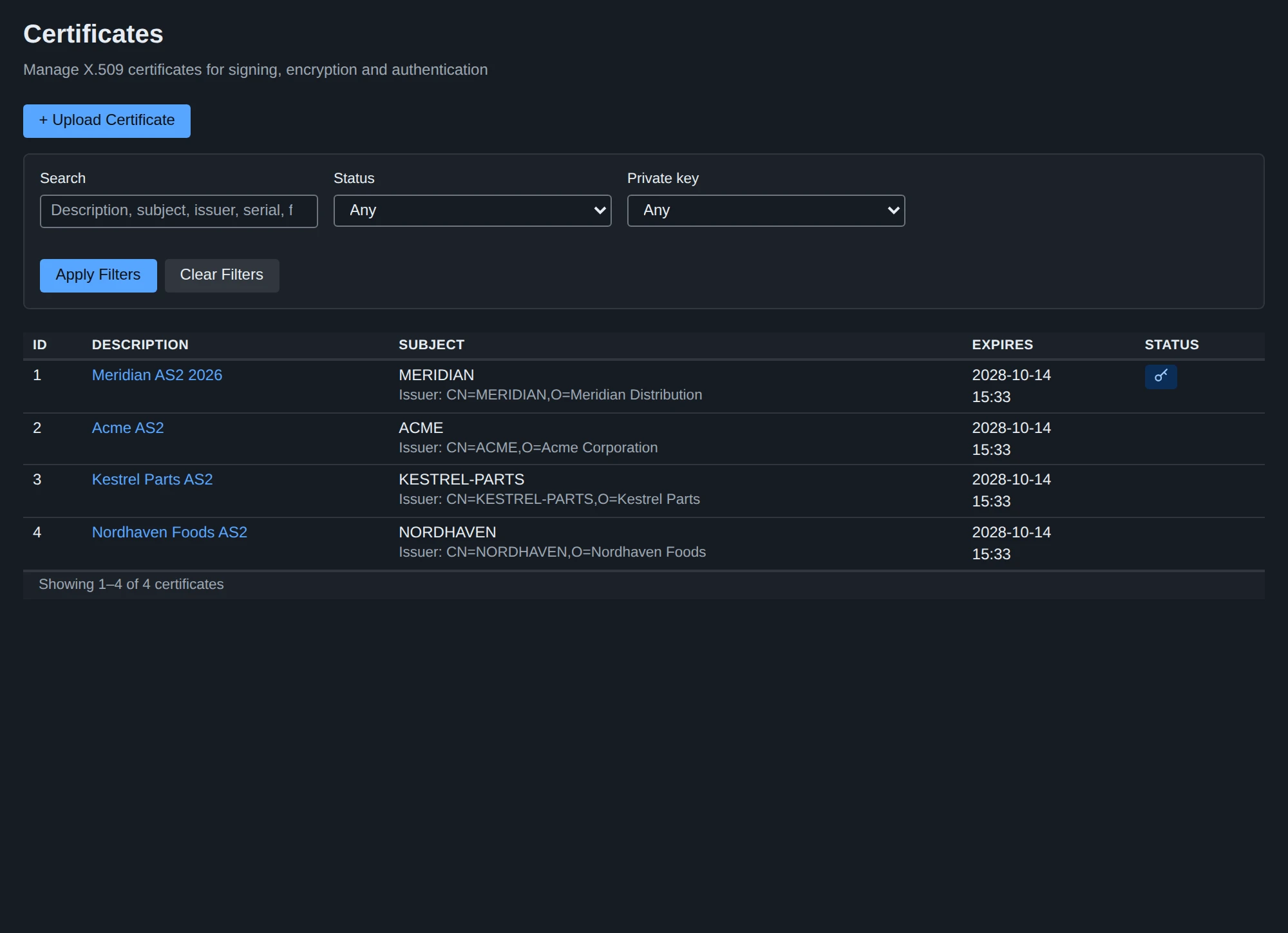Select the ACME subject text
The height and width of the screenshot is (933, 1288).
(x=421, y=428)
